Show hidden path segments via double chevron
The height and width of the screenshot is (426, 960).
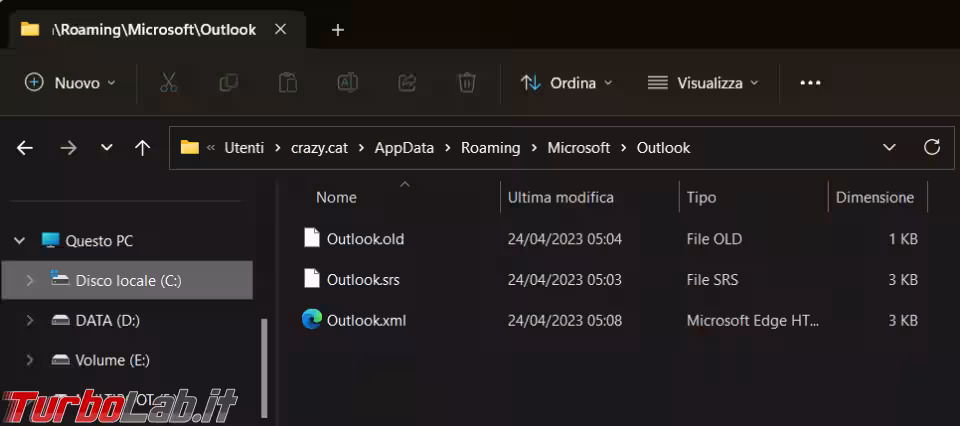211,148
